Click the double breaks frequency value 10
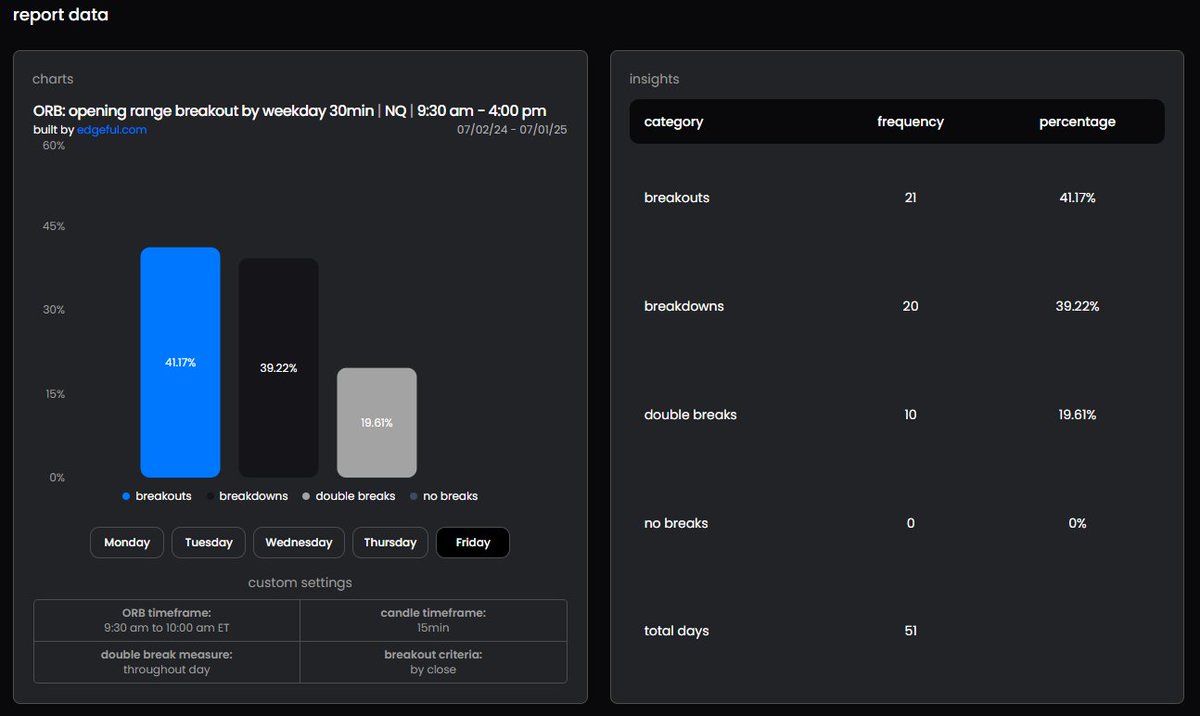Image resolution: width=1200 pixels, height=716 pixels. point(910,414)
